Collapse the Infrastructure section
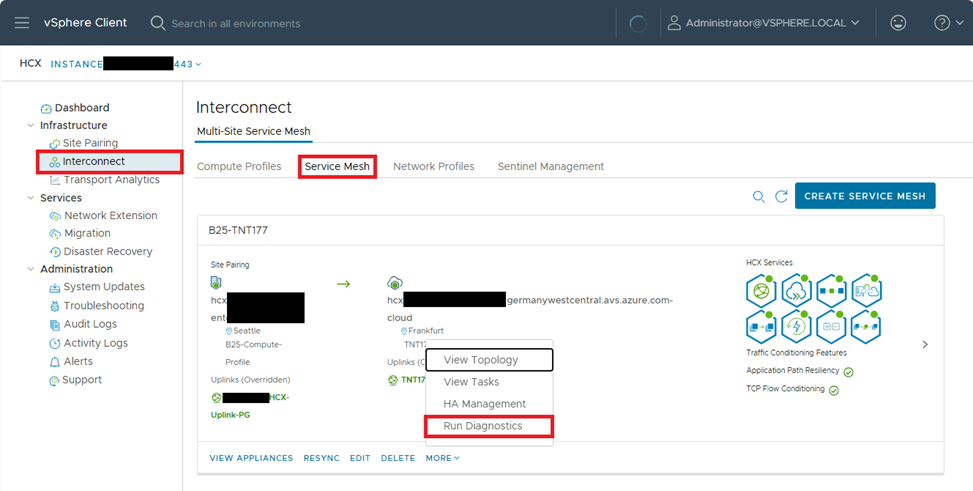Viewport: 973px width, 491px height. (x=30, y=125)
